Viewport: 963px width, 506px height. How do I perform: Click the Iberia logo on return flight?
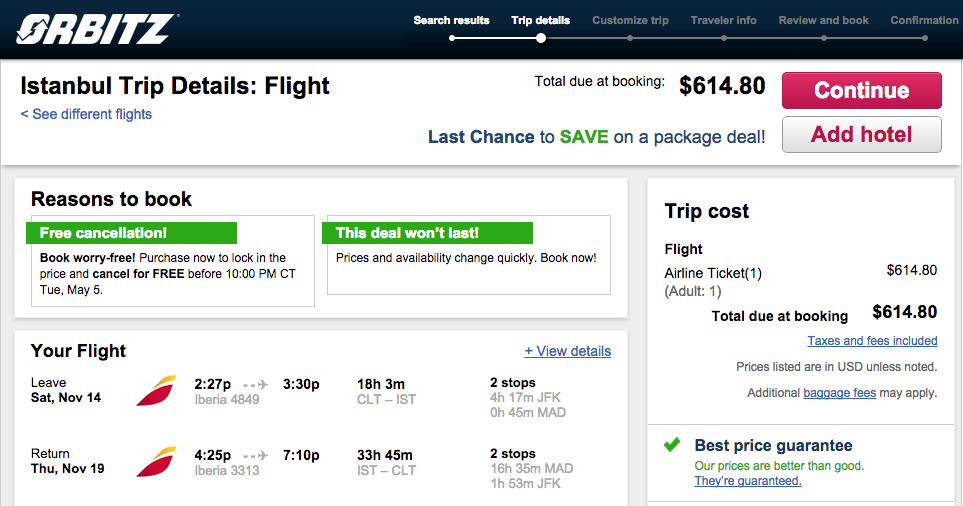(x=156, y=462)
